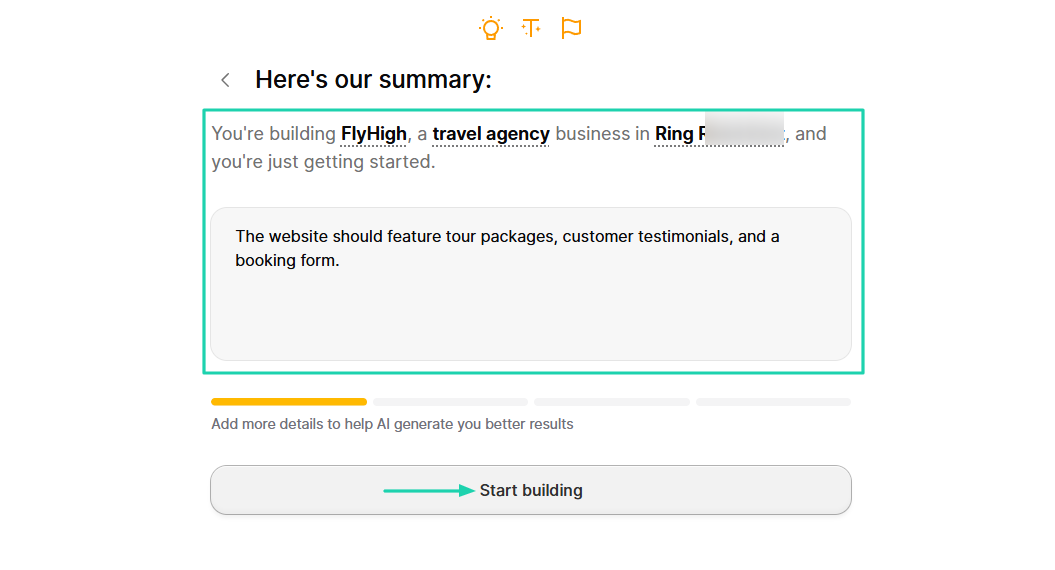Select the text sparkle icon
This screenshot has height=570, width=1055.
point(531,28)
